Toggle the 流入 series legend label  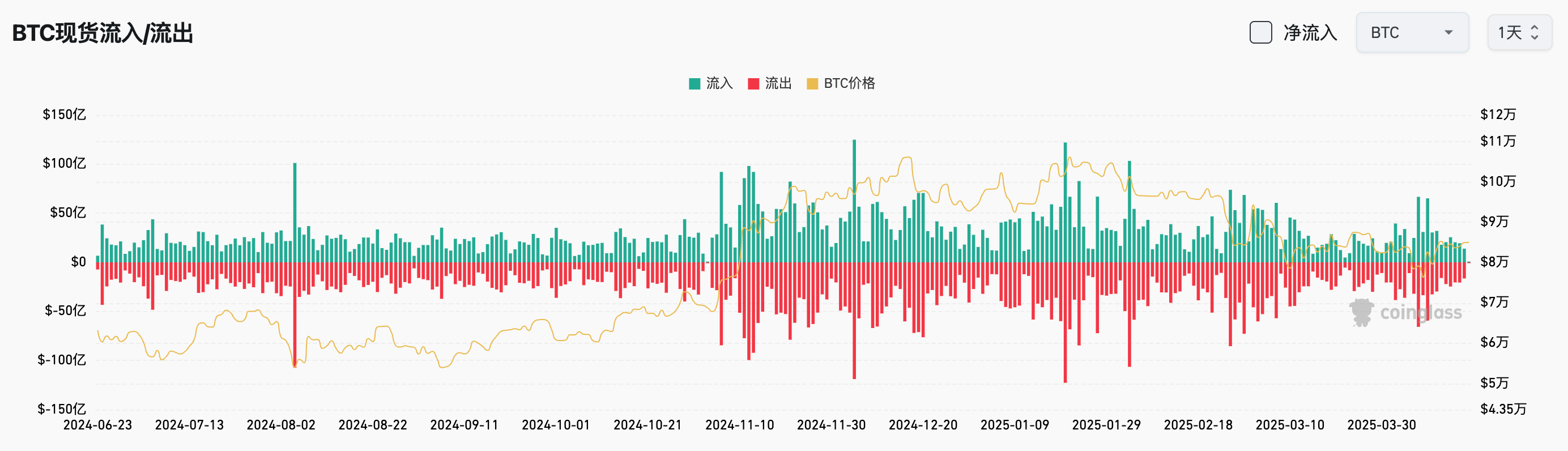click(x=719, y=83)
